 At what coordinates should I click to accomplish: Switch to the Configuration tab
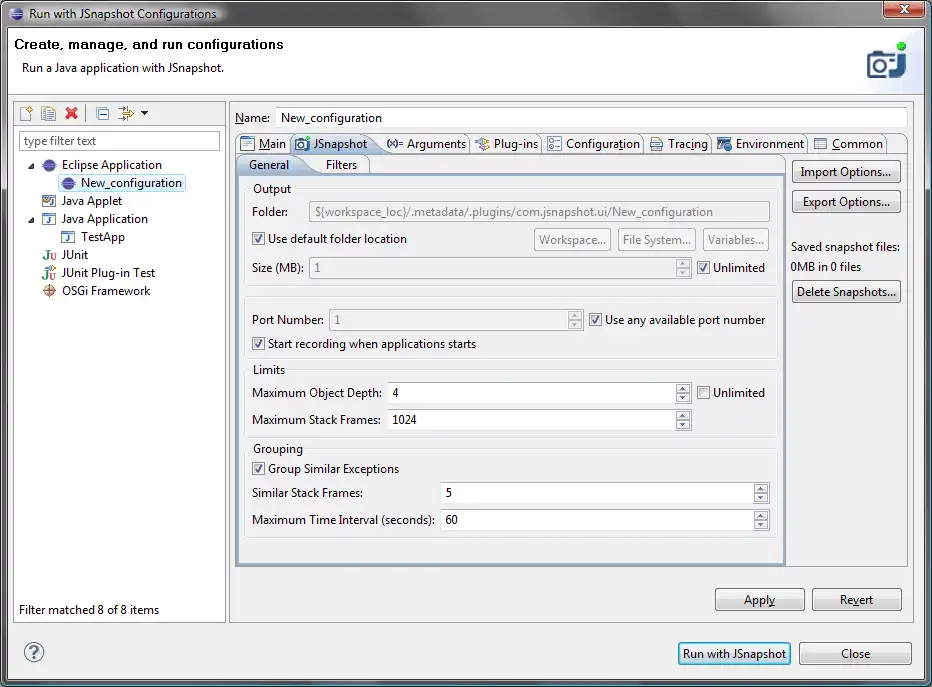click(x=594, y=144)
